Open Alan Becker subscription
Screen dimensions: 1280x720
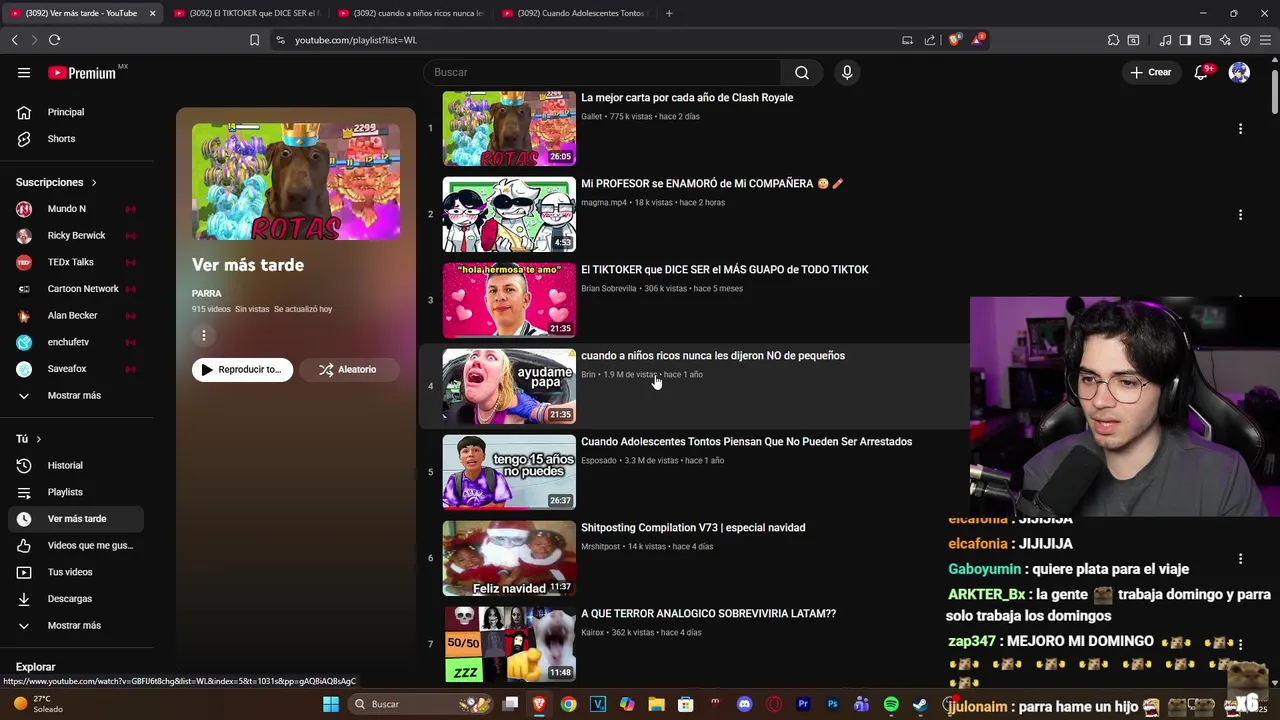click(76, 315)
